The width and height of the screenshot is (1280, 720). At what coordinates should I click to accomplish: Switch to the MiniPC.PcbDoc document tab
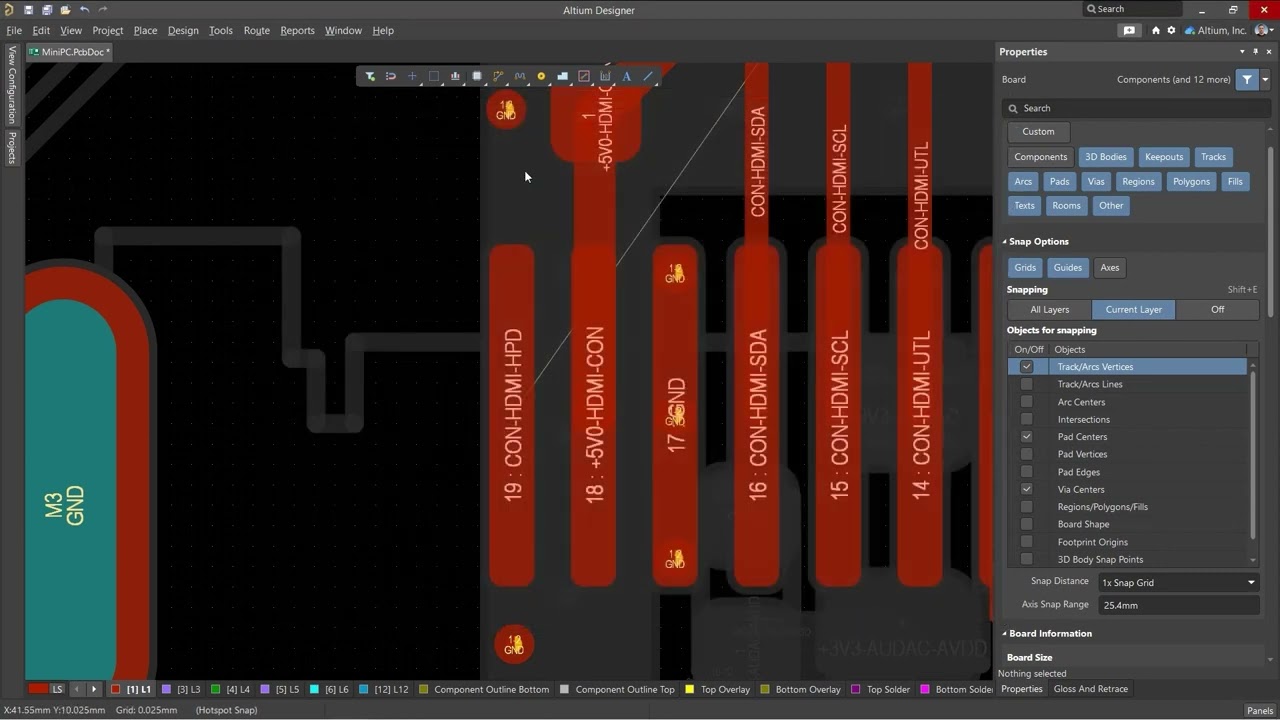[70, 52]
